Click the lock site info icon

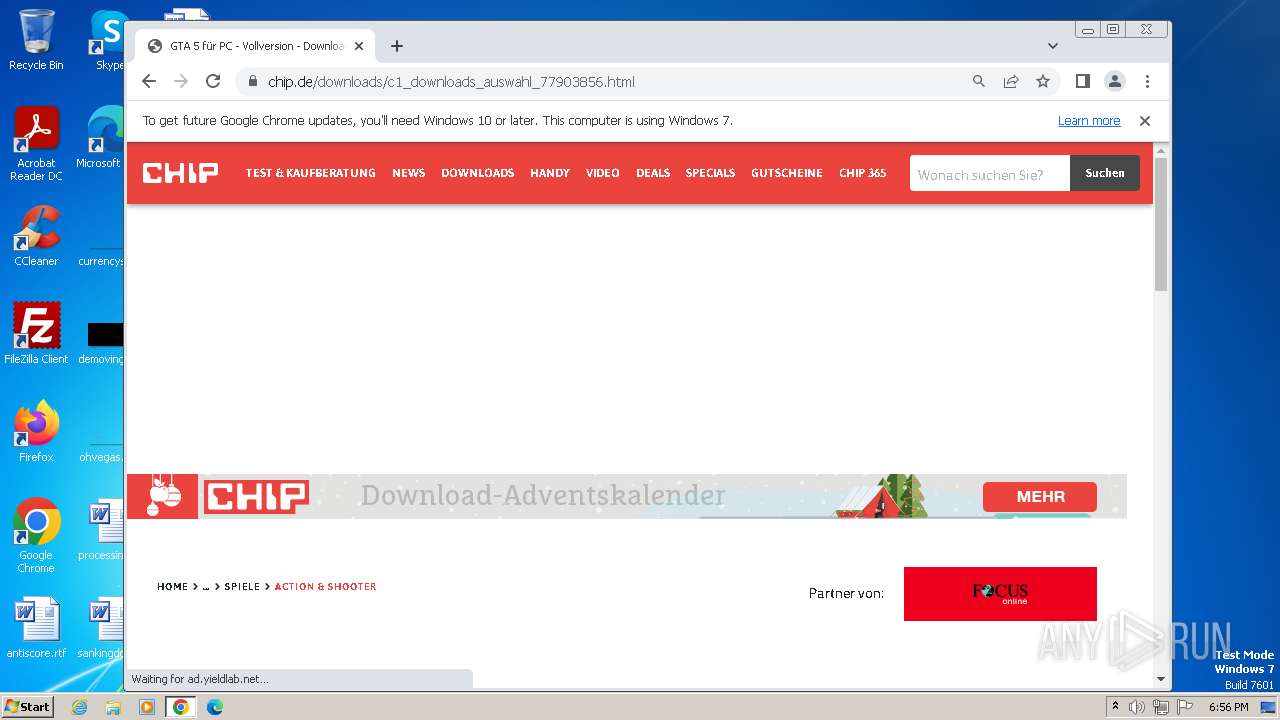point(252,81)
